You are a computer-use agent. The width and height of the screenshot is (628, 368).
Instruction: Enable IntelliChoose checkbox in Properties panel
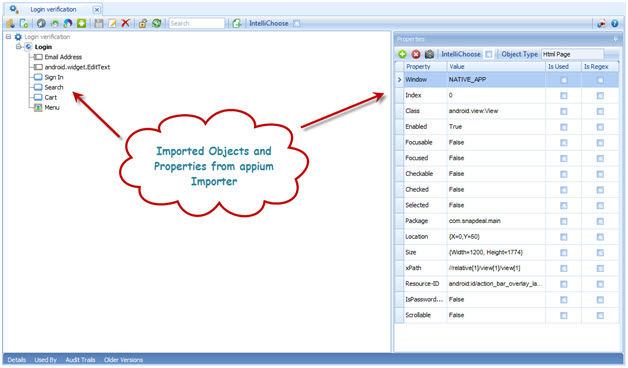(x=489, y=54)
